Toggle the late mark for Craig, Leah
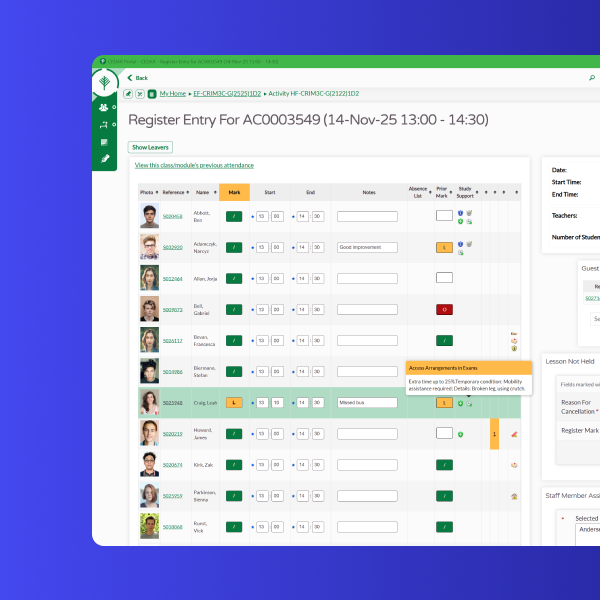The height and width of the screenshot is (600, 600). 234,403
